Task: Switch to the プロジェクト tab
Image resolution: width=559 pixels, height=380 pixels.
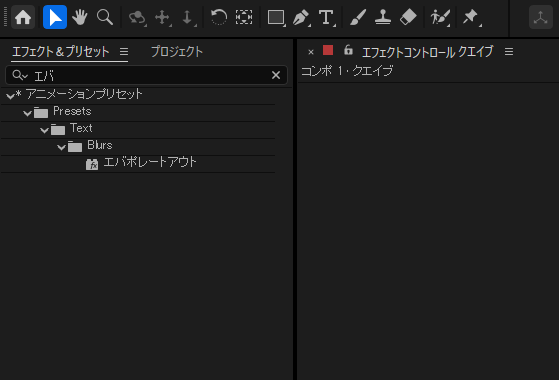Action: click(x=177, y=52)
